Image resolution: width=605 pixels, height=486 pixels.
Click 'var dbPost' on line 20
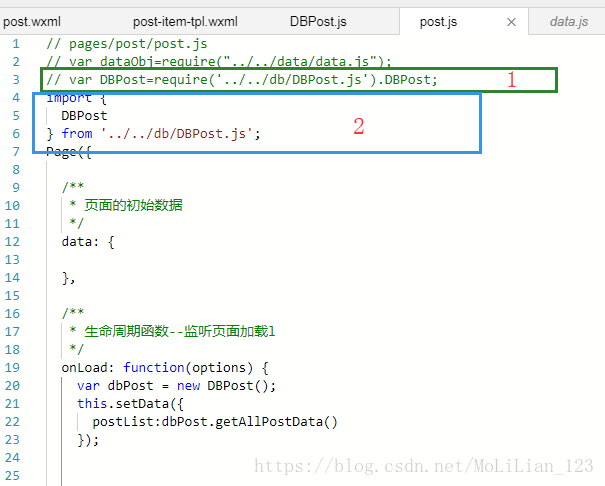[x=115, y=386]
